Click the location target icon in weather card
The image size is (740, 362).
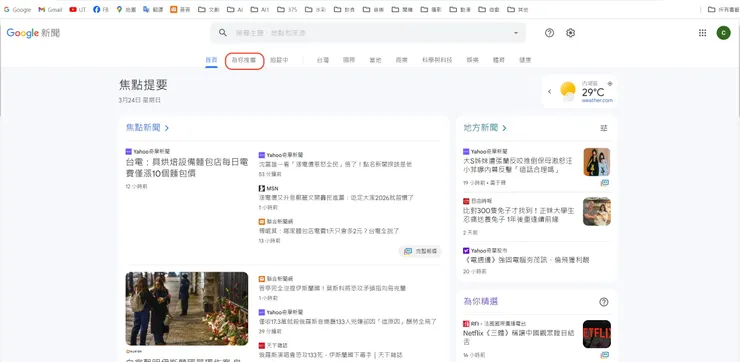(610, 84)
